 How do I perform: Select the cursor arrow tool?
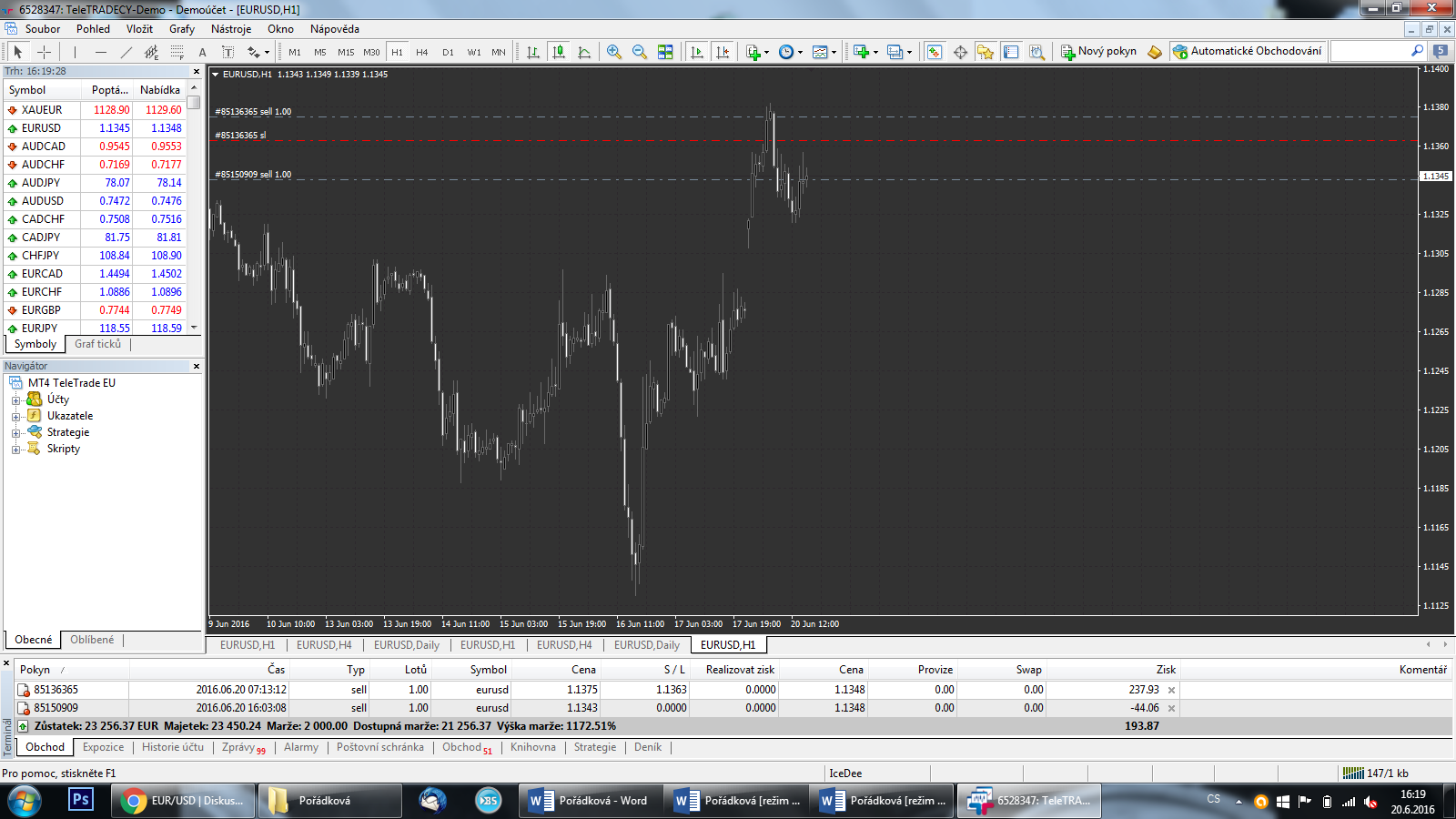pos(17,52)
